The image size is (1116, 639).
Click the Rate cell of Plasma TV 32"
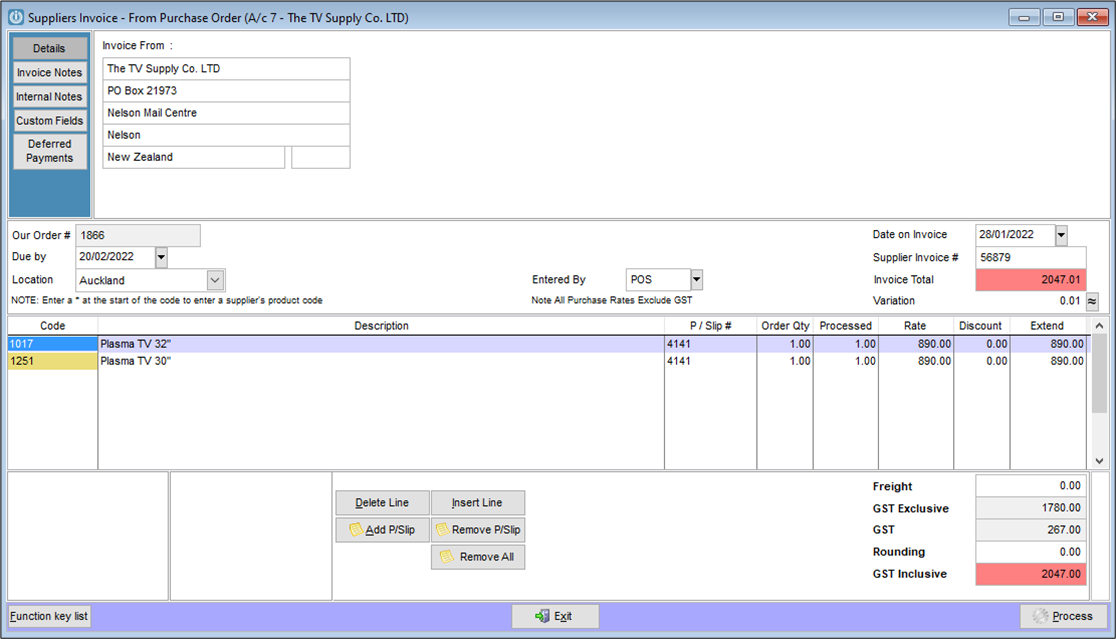[916, 344]
